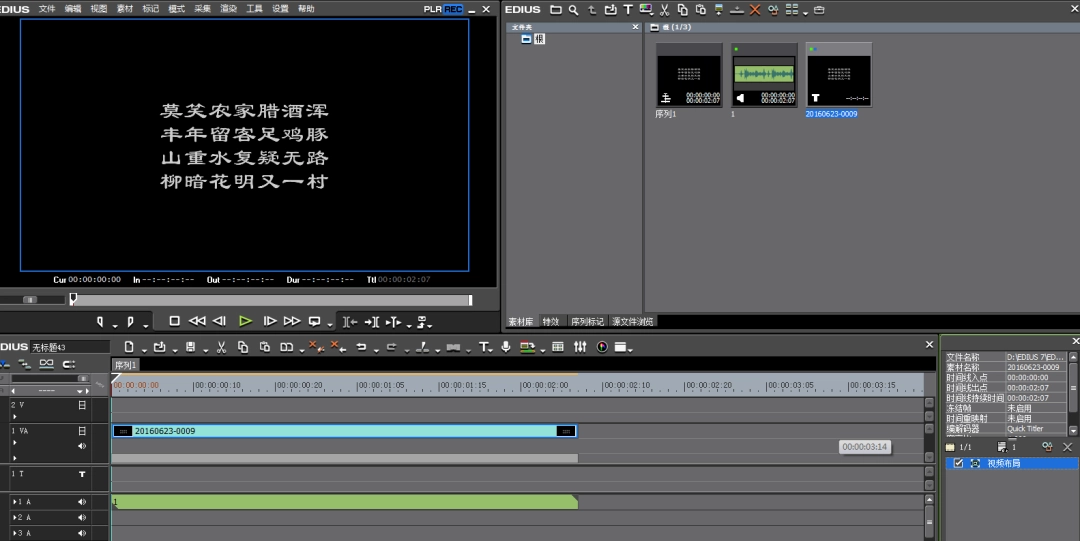
Task: Open the 文件 menu
Action: pyautogui.click(x=47, y=9)
